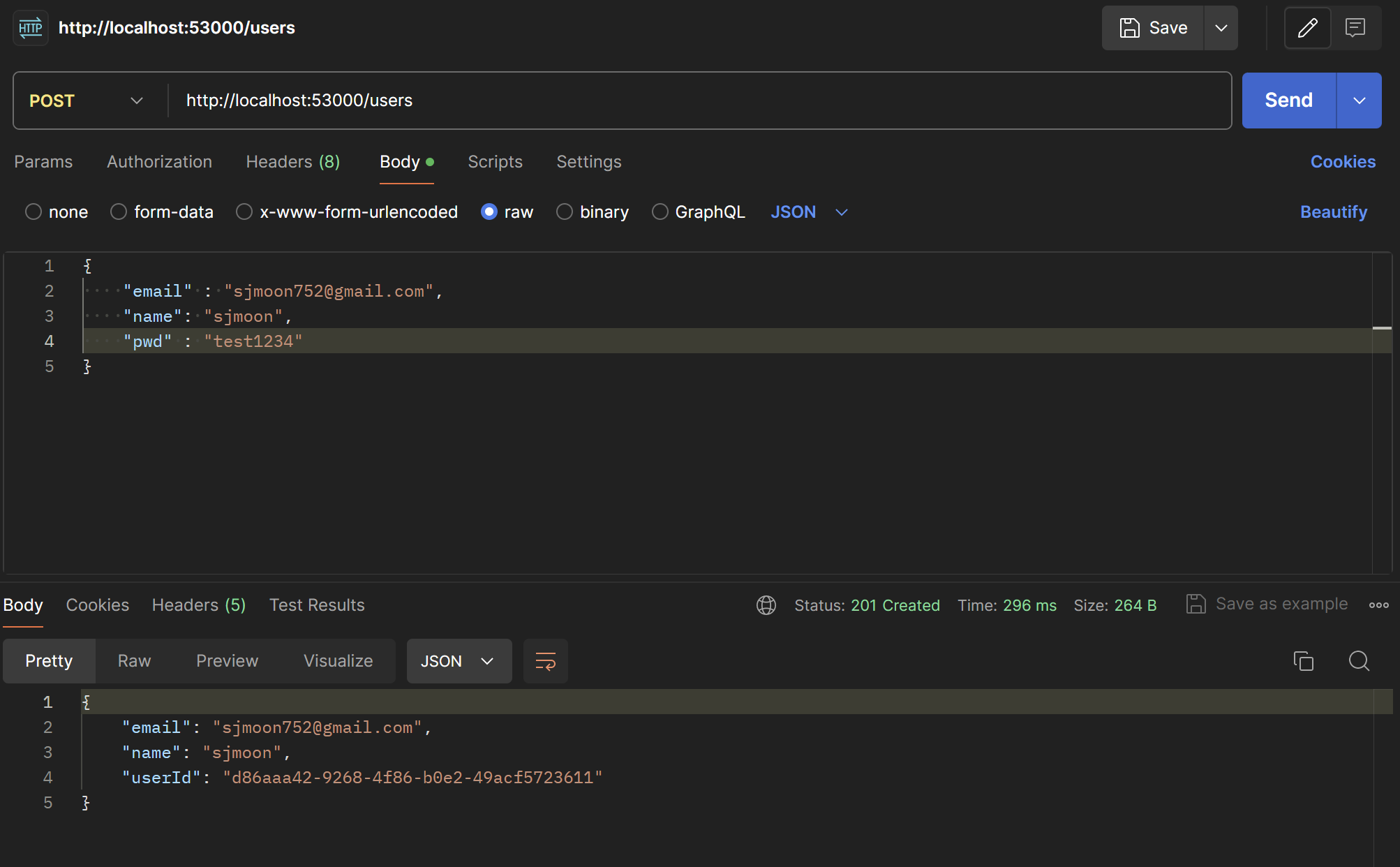
Task: Open the comments icon
Action: click(1355, 28)
